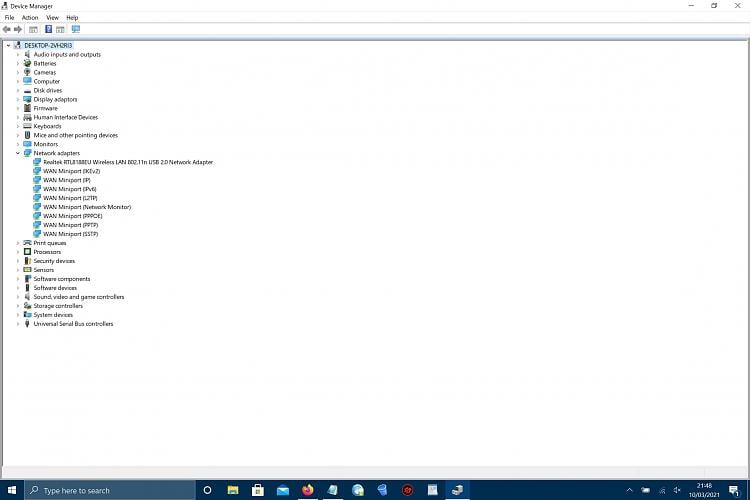Select WAN Miniport (IKEv2)
The height and width of the screenshot is (500, 750).
click(x=71, y=171)
